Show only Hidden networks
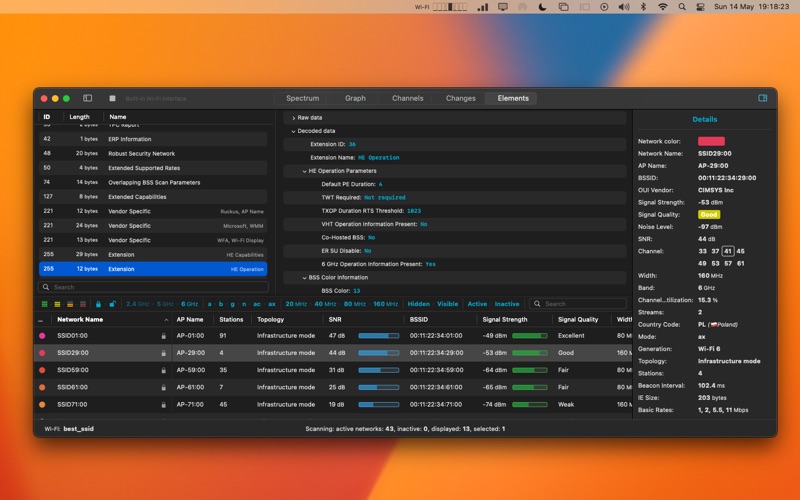 [x=418, y=304]
